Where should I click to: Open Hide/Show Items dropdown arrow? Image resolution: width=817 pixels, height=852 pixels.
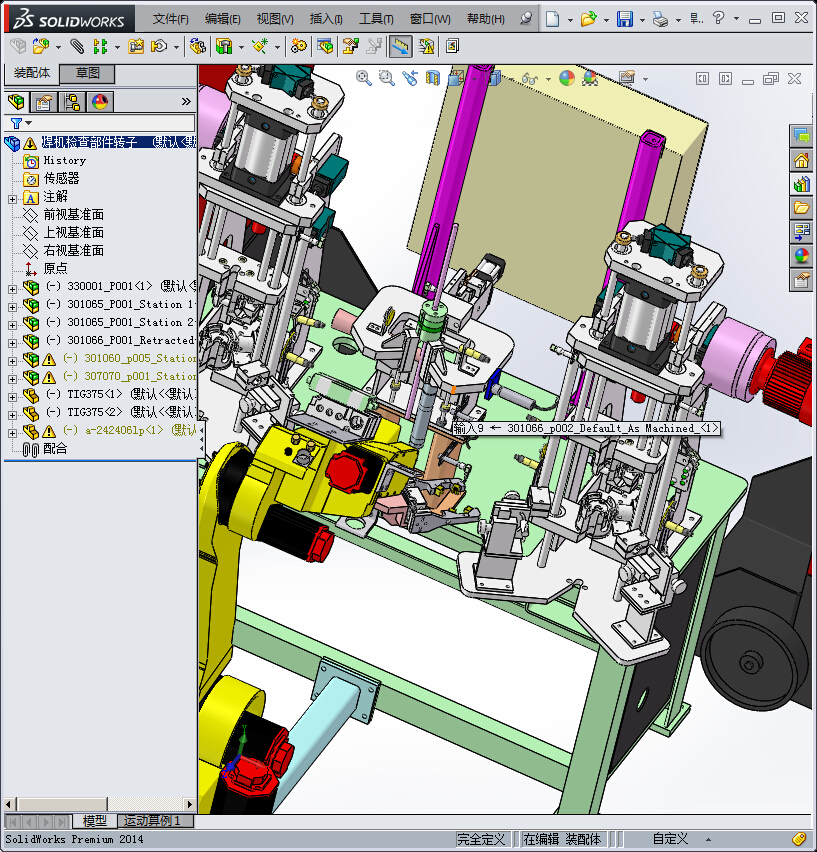pos(548,79)
